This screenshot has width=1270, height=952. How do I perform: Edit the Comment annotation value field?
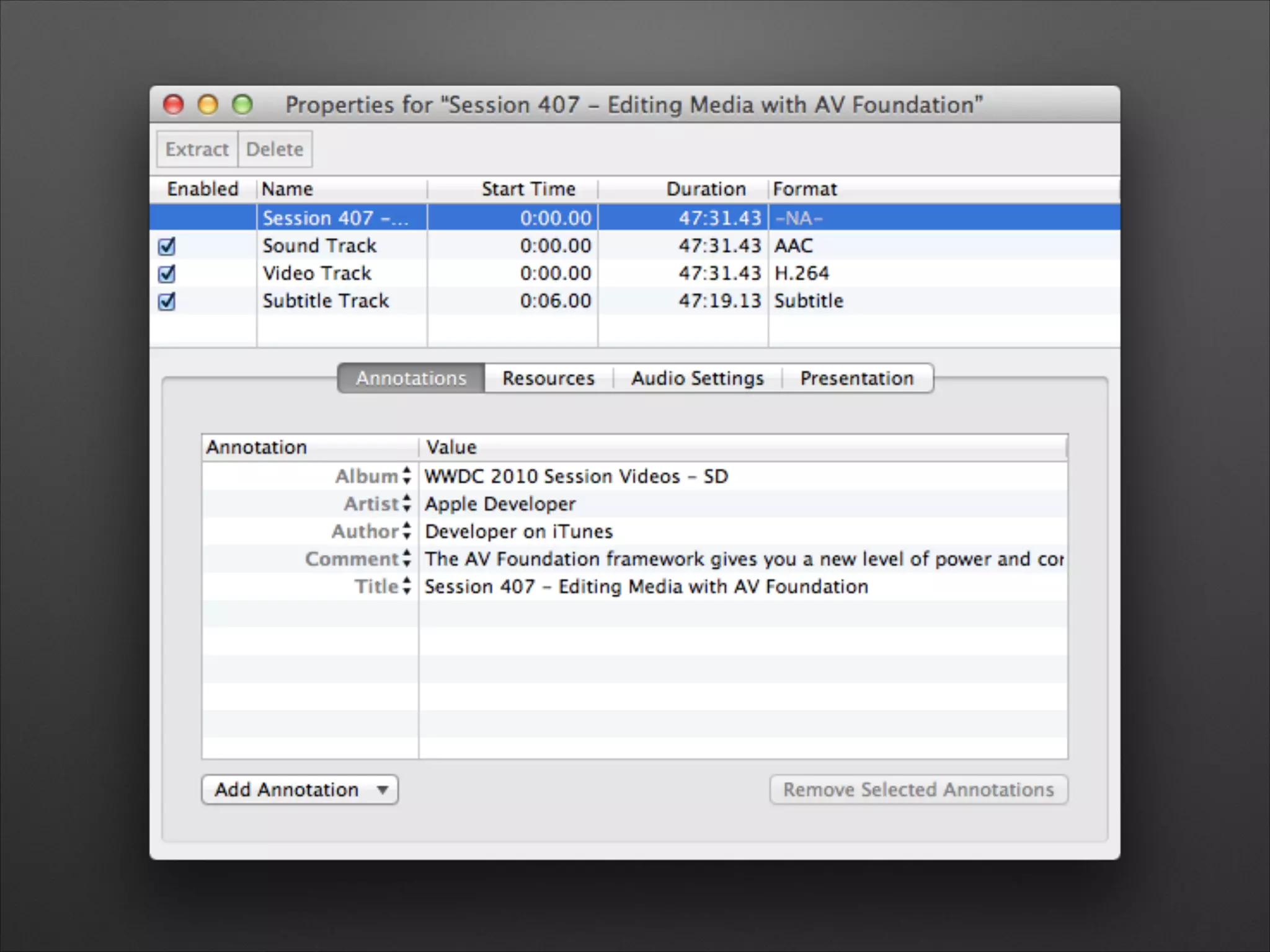[x=743, y=559]
